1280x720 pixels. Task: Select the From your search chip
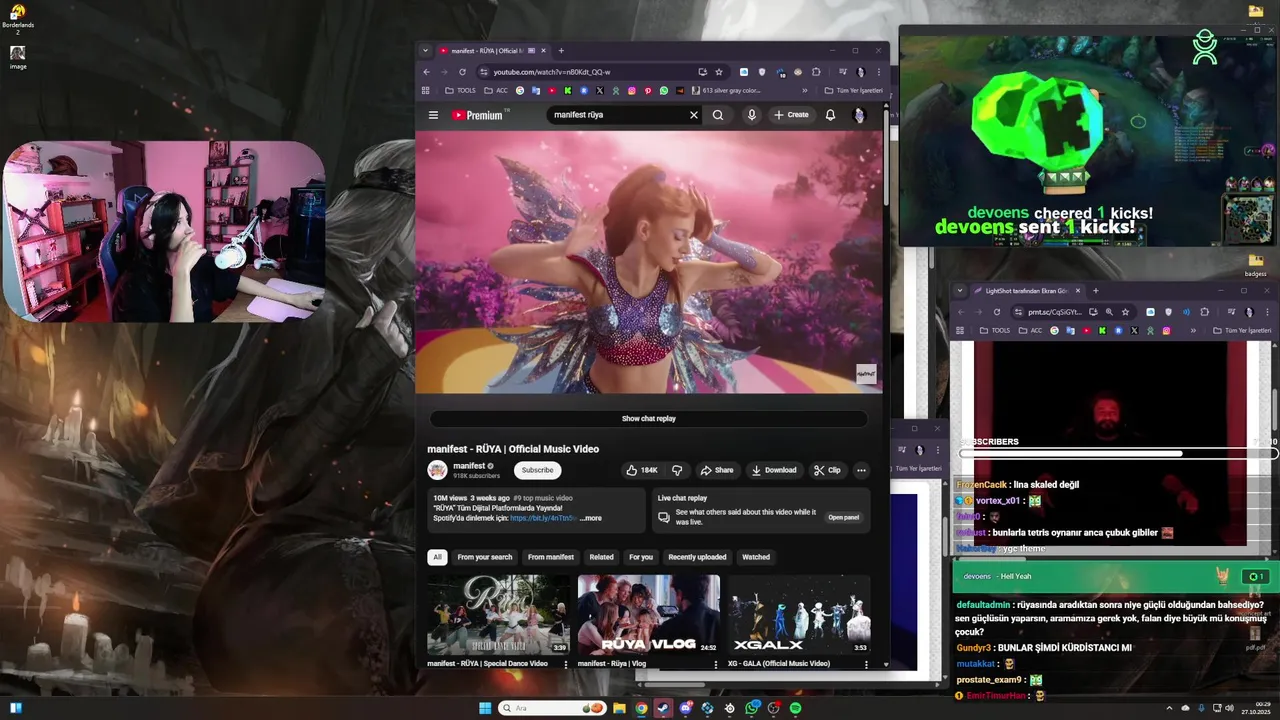coord(485,557)
